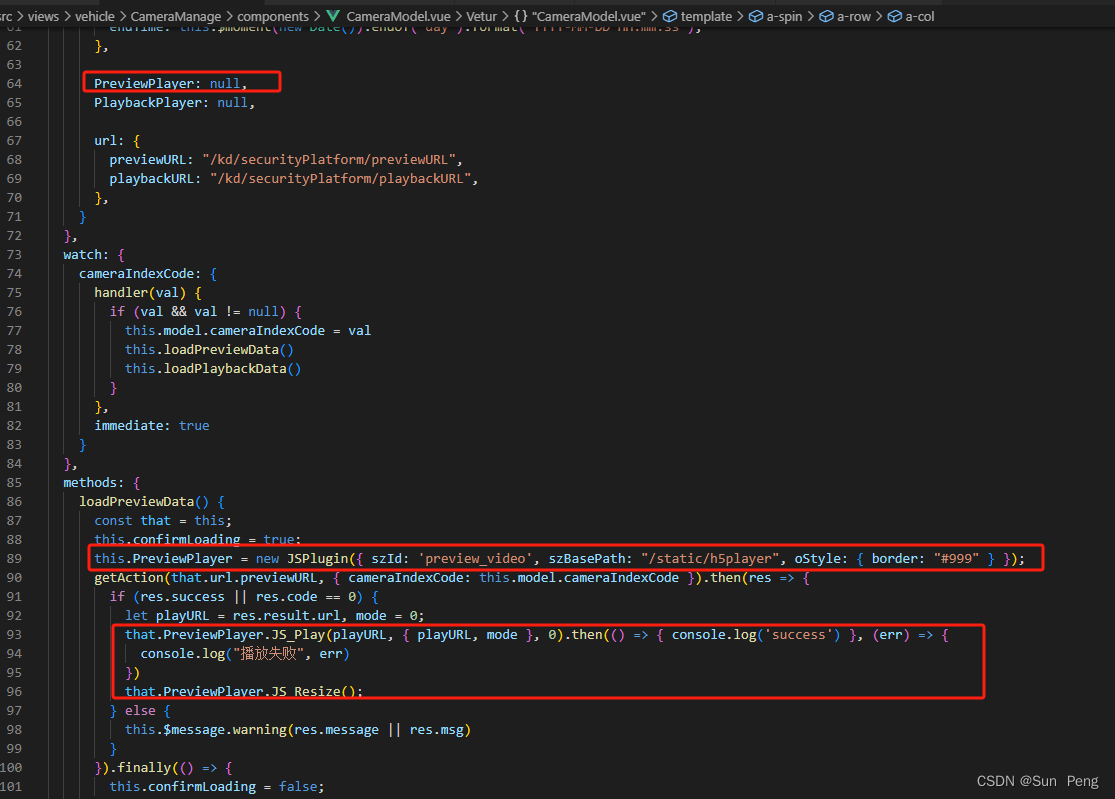Select the a-spin breadcrumb item
1115x799 pixels.
coord(784,16)
